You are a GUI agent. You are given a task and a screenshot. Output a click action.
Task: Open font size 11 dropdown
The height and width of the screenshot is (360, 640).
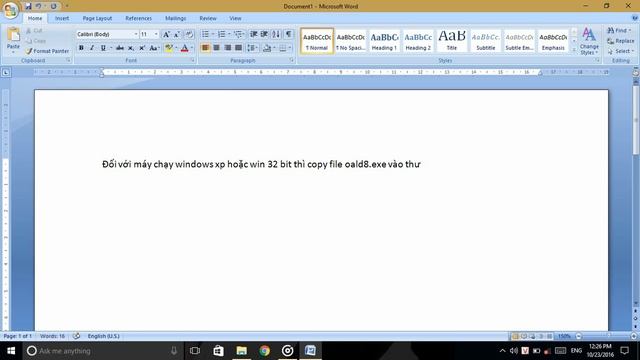coord(156,34)
